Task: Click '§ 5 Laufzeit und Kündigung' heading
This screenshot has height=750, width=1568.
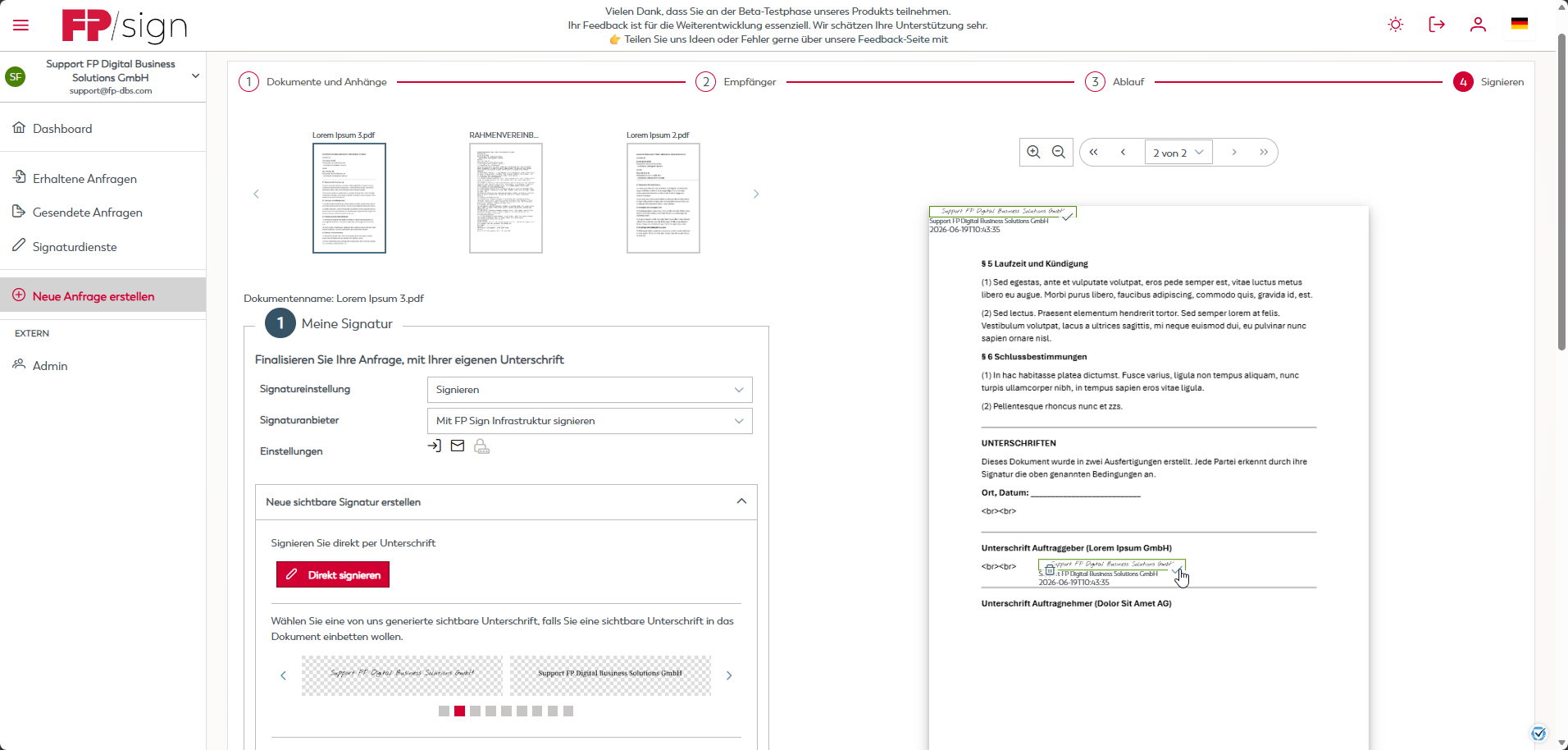Action: (x=1034, y=264)
